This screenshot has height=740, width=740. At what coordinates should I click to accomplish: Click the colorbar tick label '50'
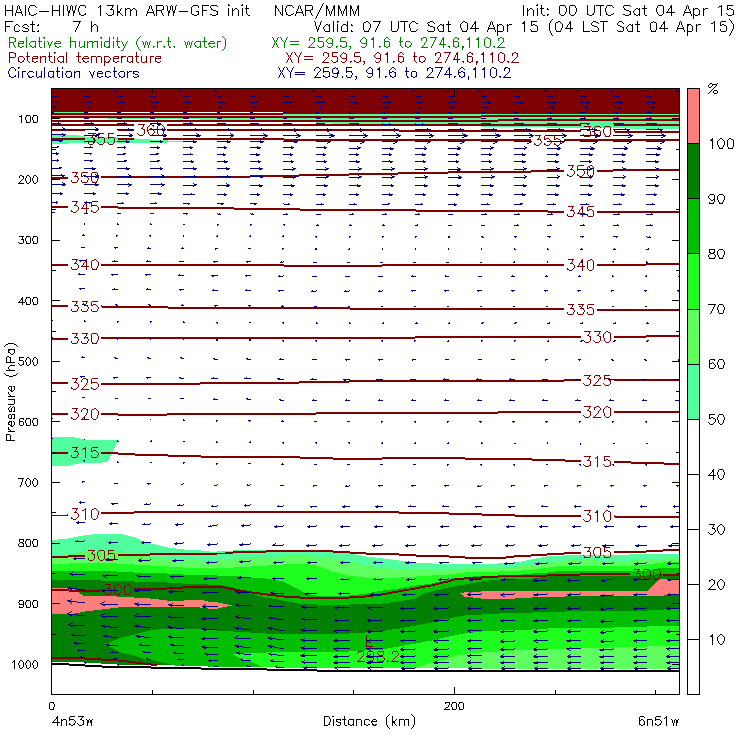coord(716,420)
